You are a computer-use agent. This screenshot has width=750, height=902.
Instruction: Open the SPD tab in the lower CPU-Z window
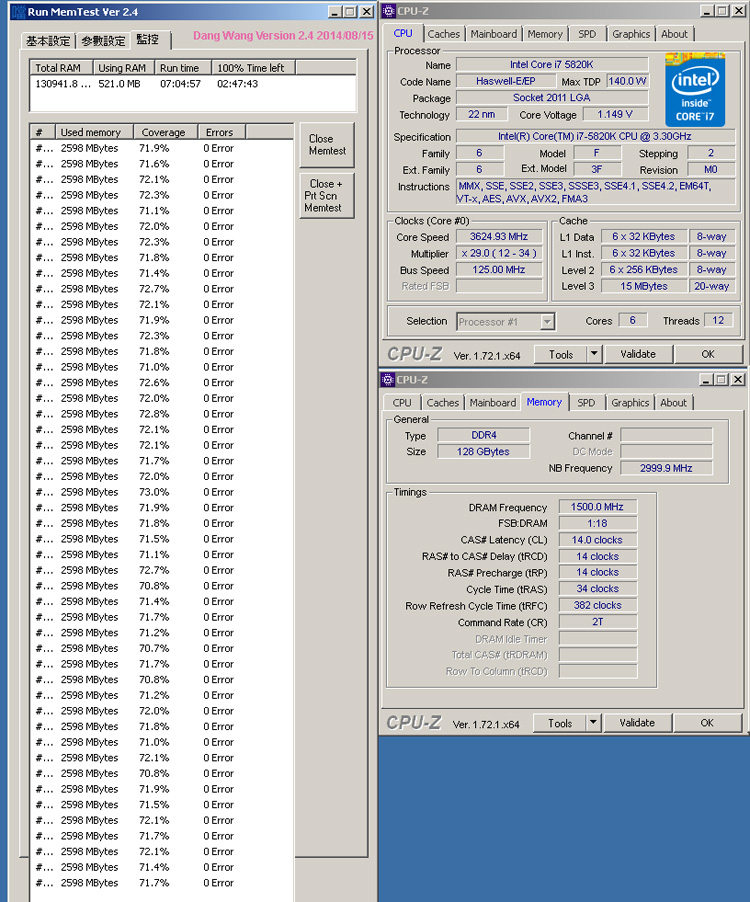coord(586,403)
